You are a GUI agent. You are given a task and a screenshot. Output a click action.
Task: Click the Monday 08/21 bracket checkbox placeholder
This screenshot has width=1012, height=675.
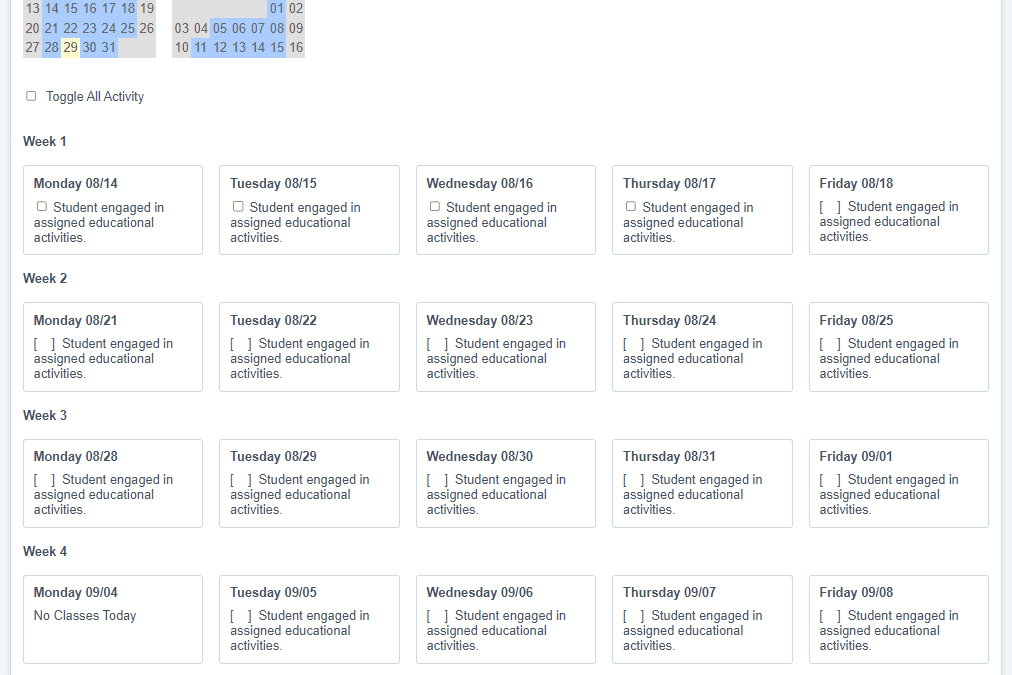point(44,344)
